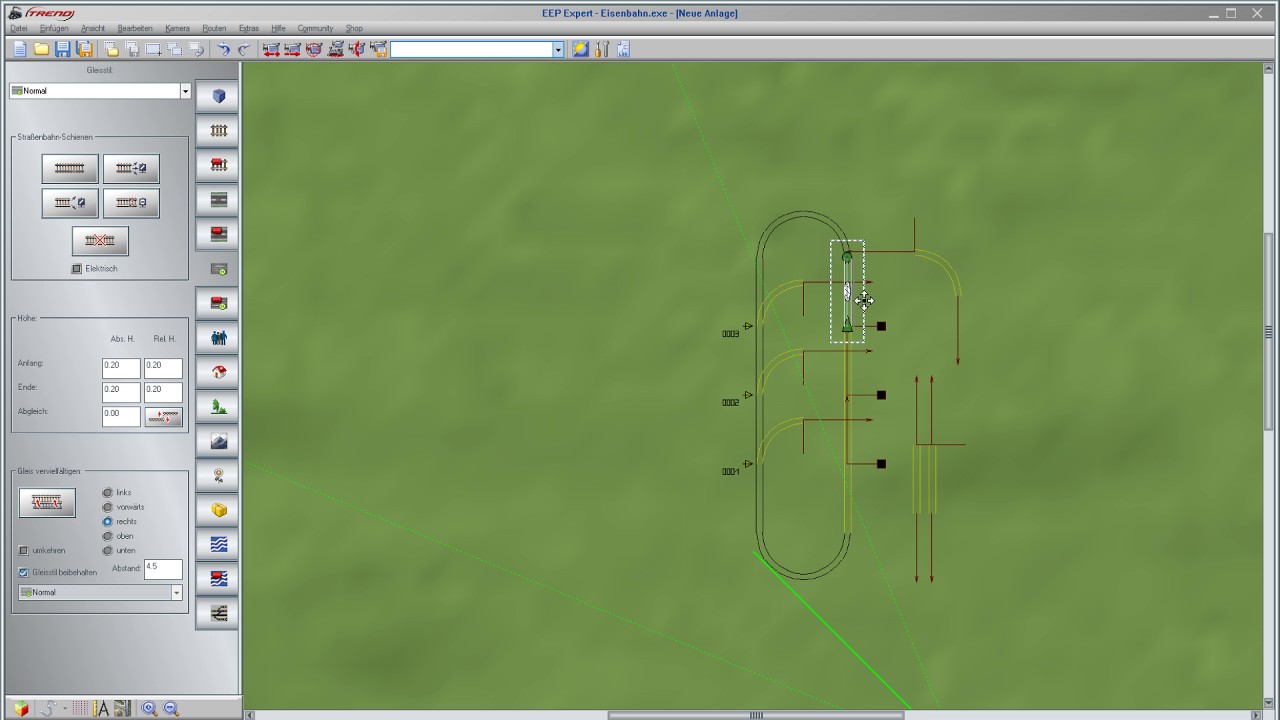Click the vertical scrollbar thumb

(1269, 331)
